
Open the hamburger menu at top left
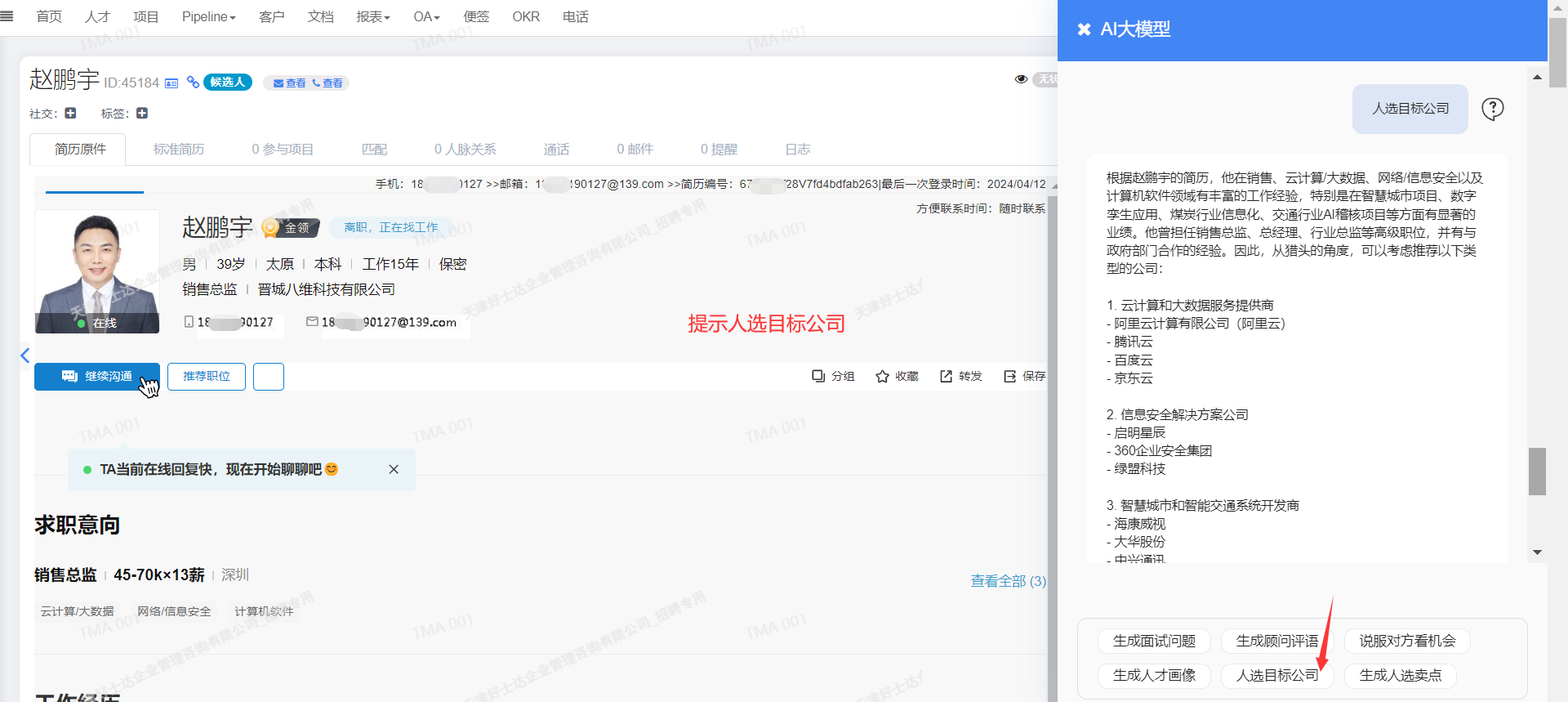7,16
